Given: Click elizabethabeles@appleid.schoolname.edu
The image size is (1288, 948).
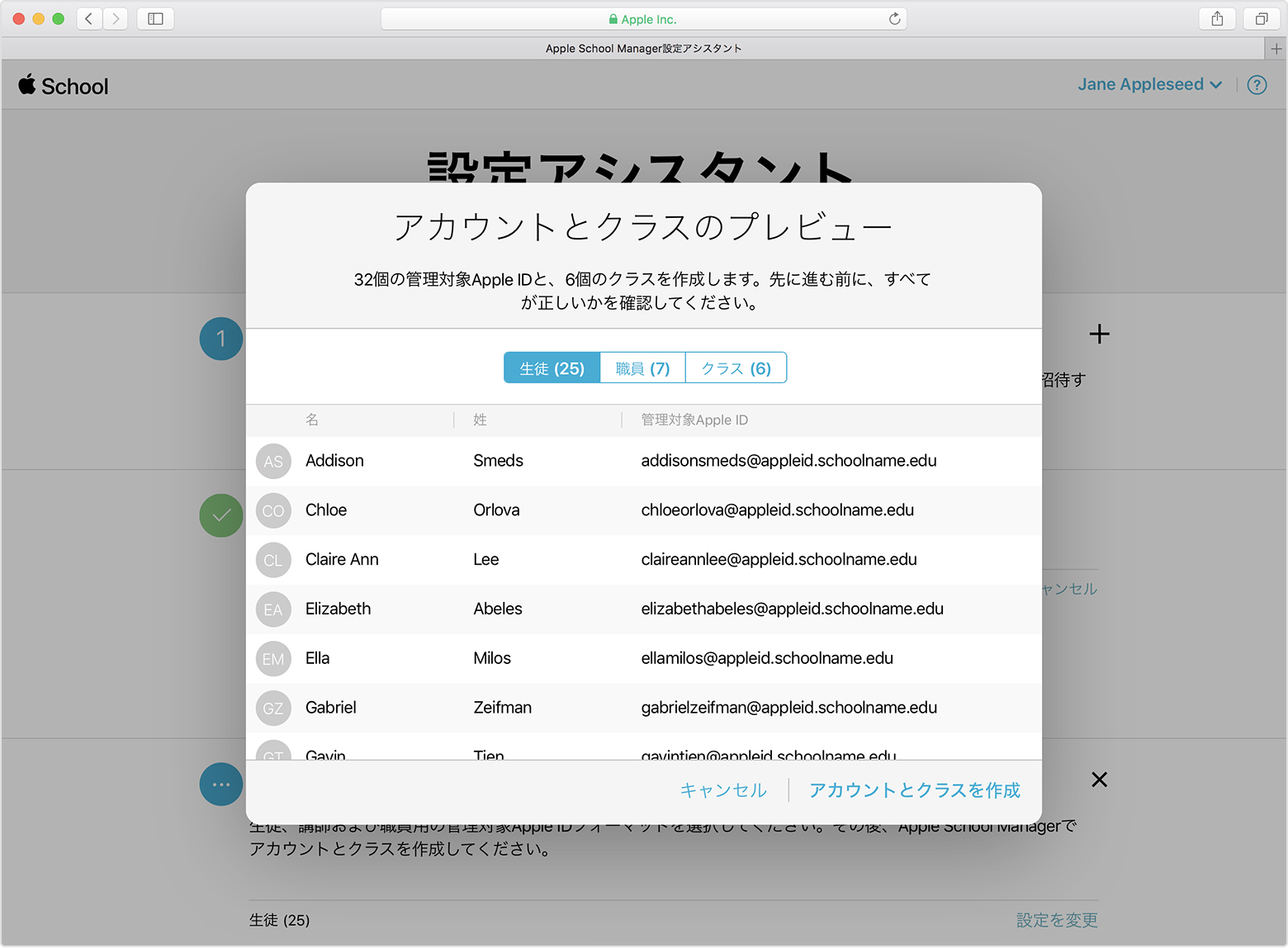Looking at the screenshot, I should coord(792,609).
